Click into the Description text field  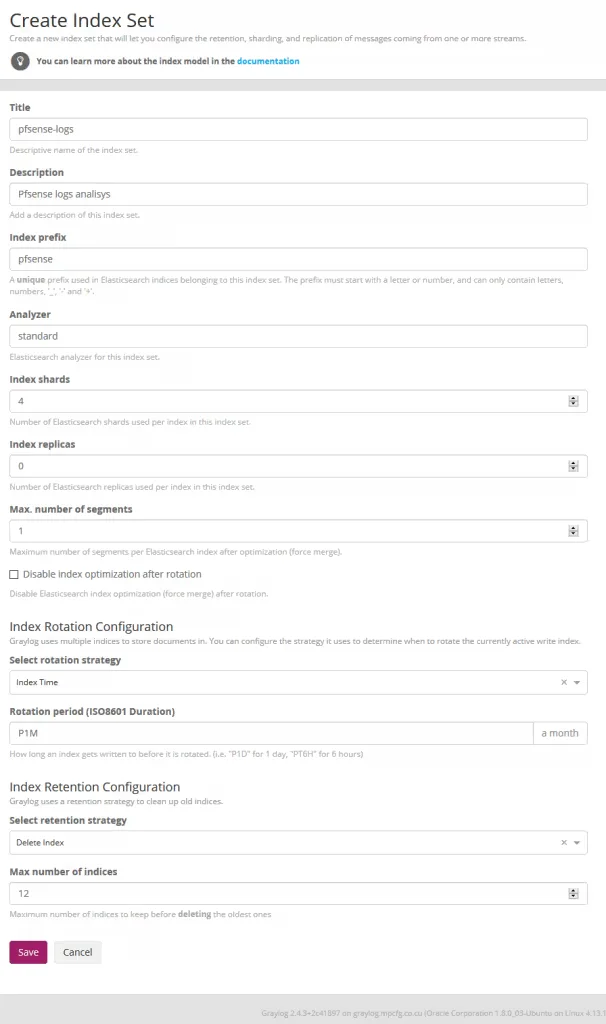coord(298,194)
